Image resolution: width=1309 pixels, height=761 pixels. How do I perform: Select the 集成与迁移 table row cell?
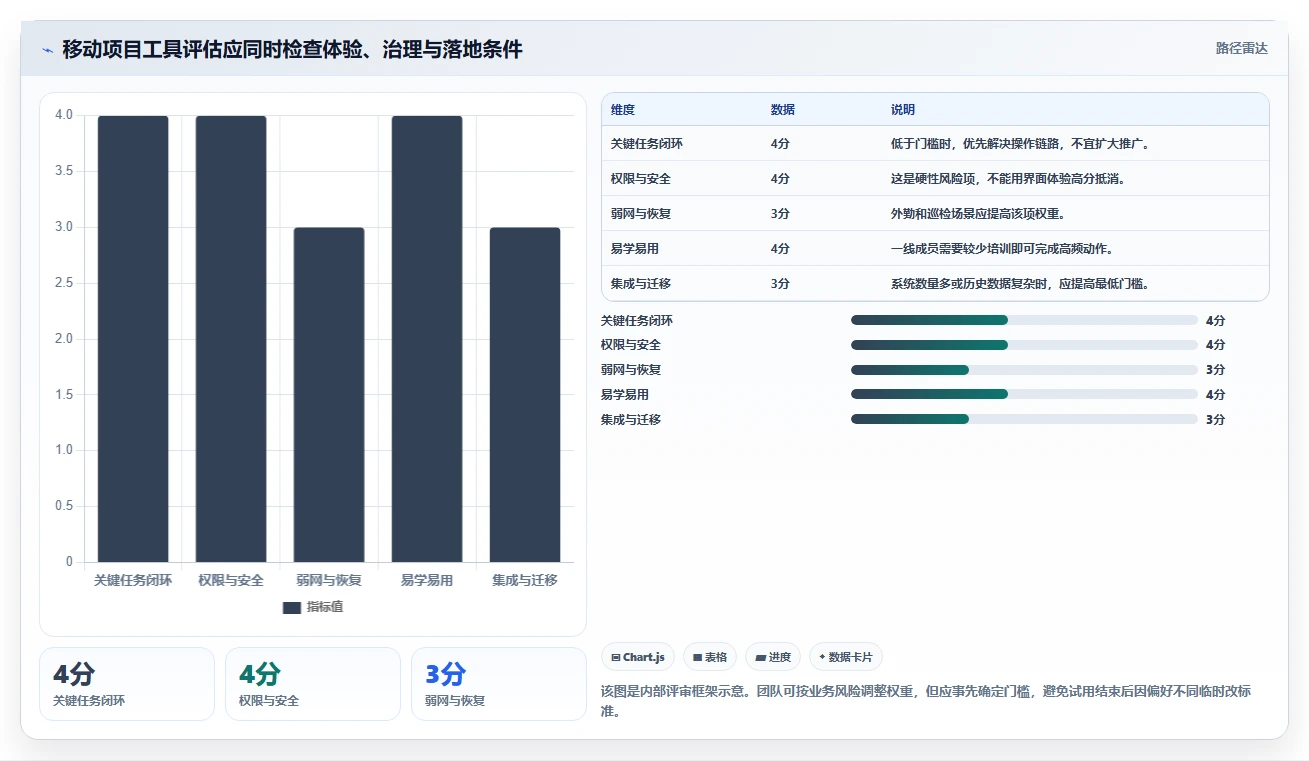(x=641, y=284)
